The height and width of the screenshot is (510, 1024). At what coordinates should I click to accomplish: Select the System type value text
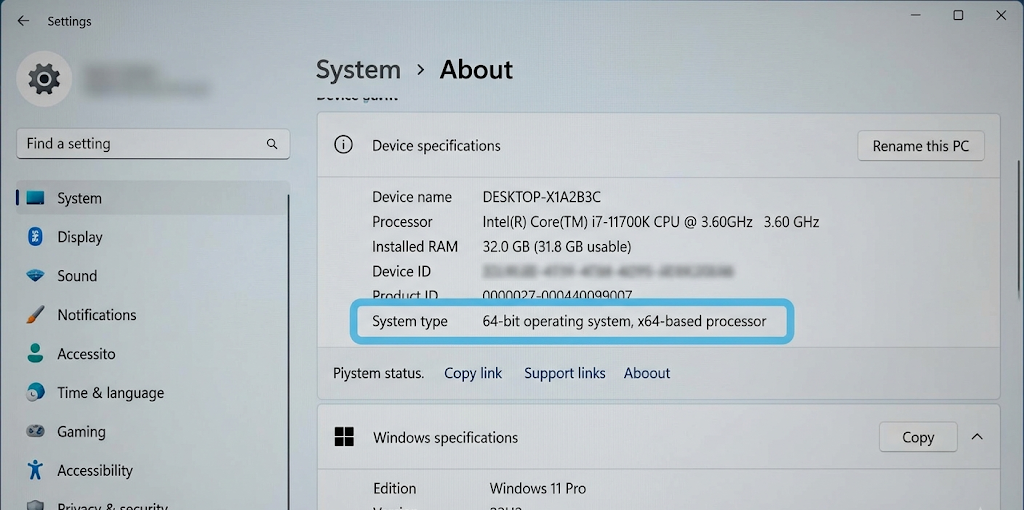(624, 321)
